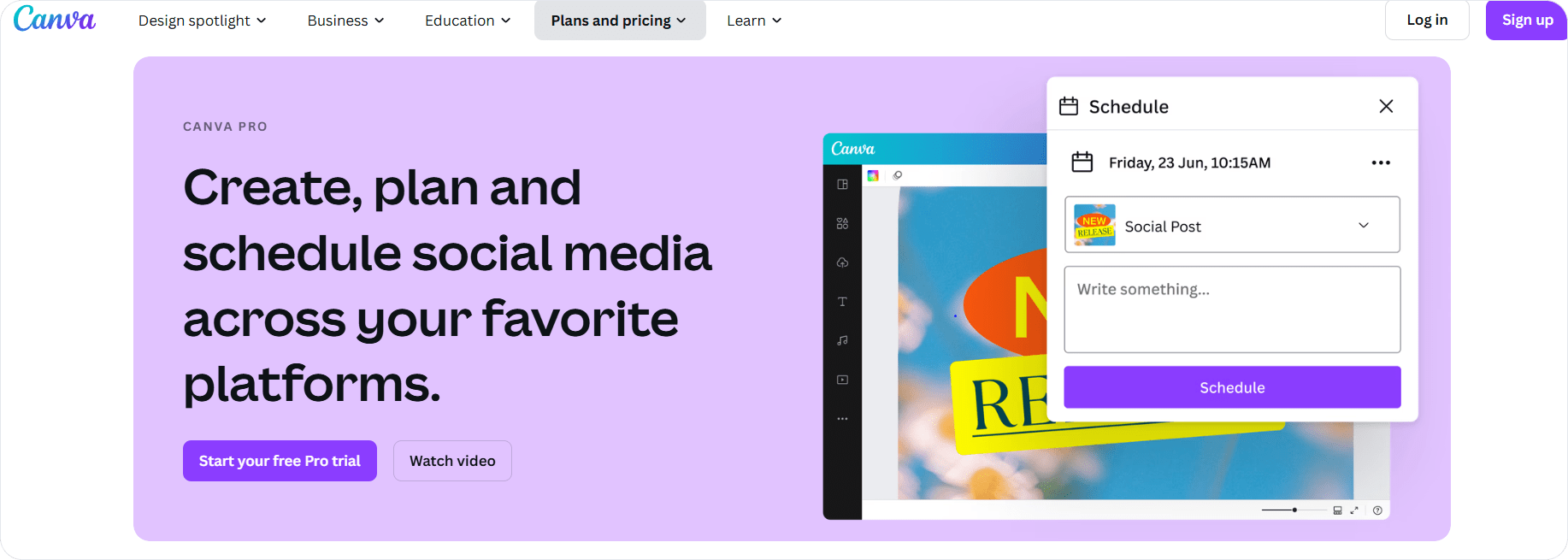Open the Plans and pricing menu

click(x=619, y=21)
